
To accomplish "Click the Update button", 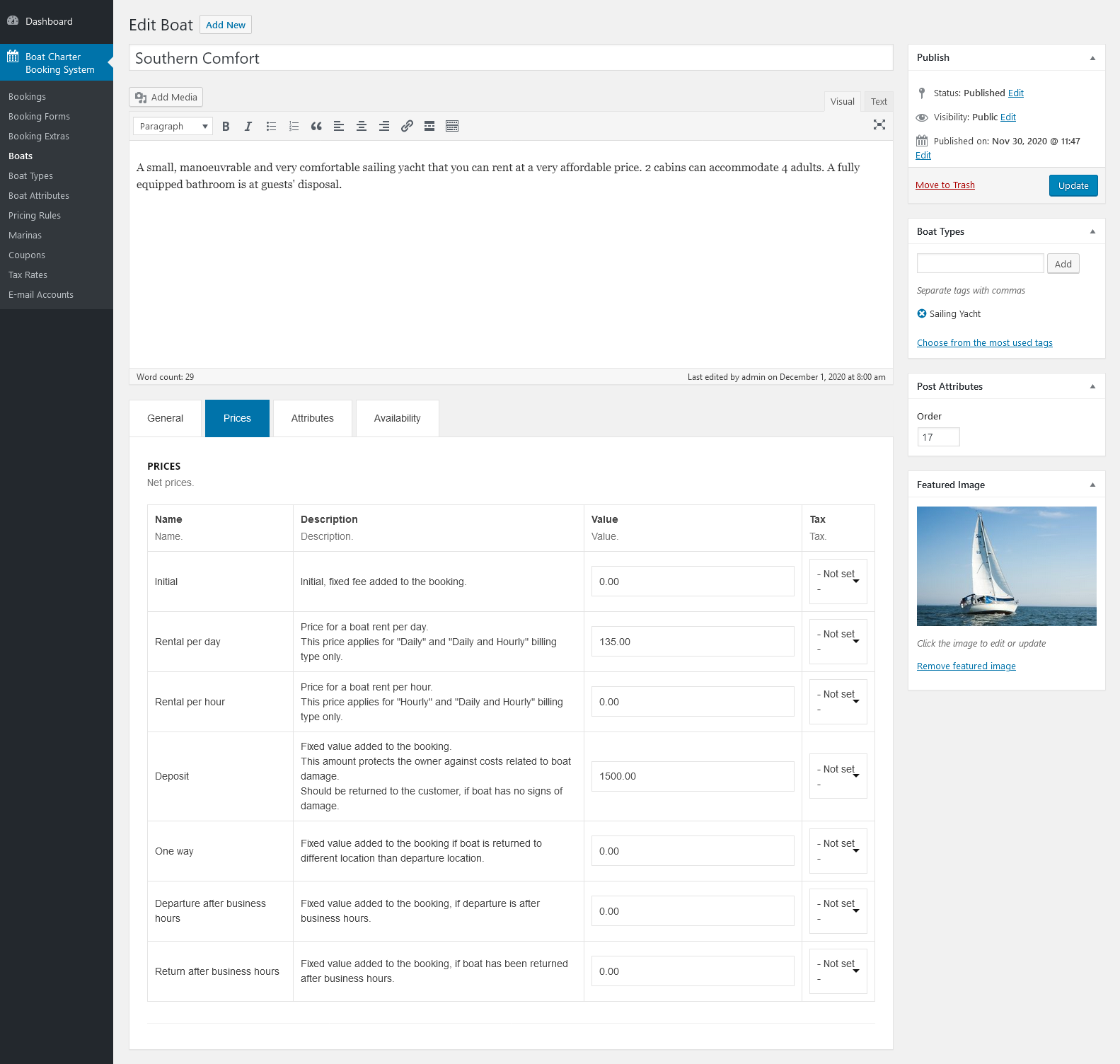I will (x=1073, y=185).
